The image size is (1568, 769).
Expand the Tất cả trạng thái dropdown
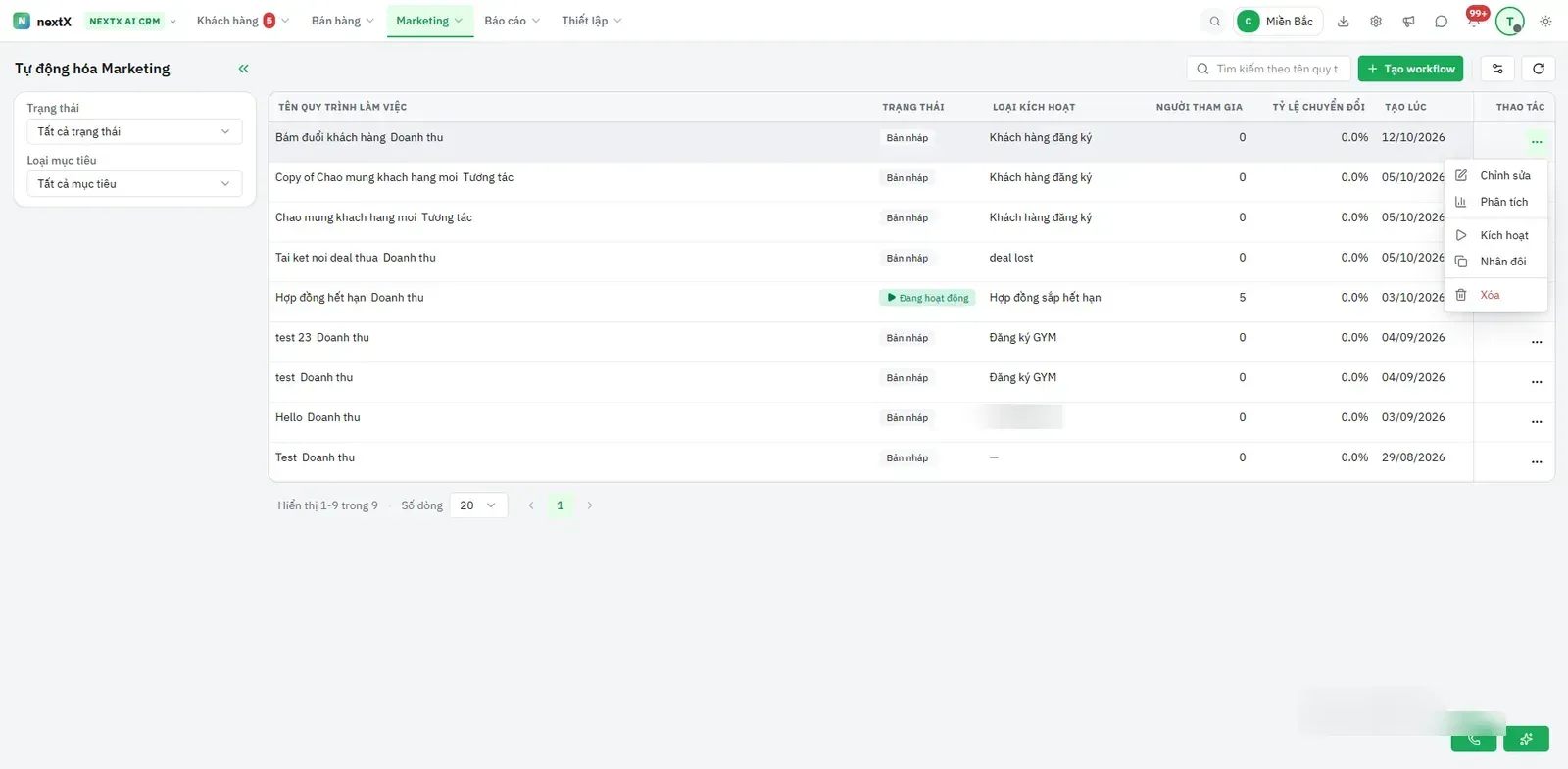tap(134, 131)
